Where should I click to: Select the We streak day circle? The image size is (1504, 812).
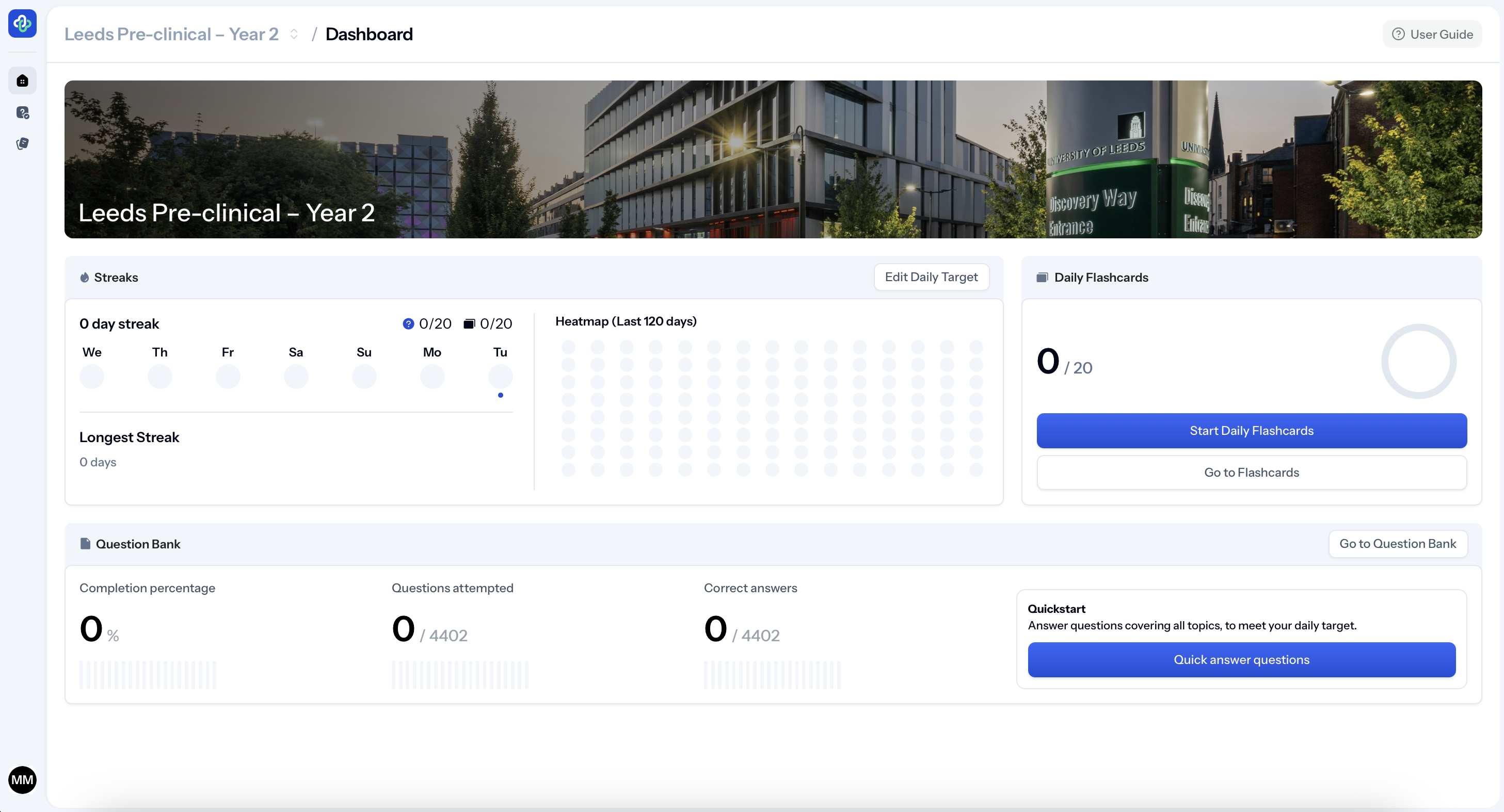[x=92, y=377]
